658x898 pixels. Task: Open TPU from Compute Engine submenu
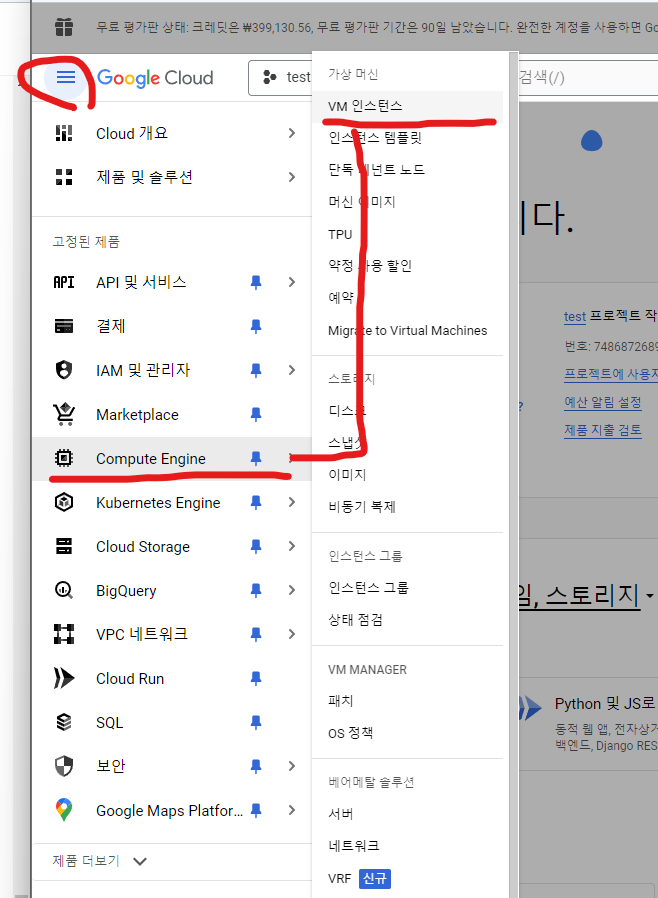tap(340, 234)
